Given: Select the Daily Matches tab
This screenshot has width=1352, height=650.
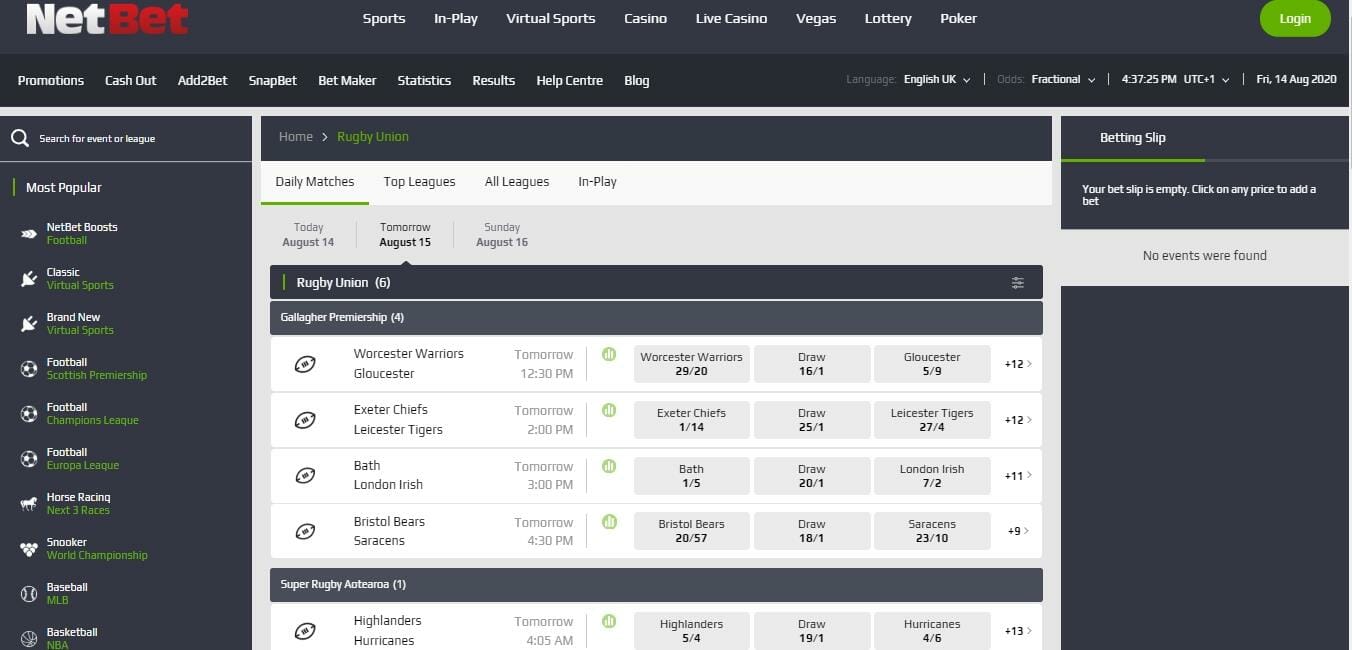Looking at the screenshot, I should [315, 182].
